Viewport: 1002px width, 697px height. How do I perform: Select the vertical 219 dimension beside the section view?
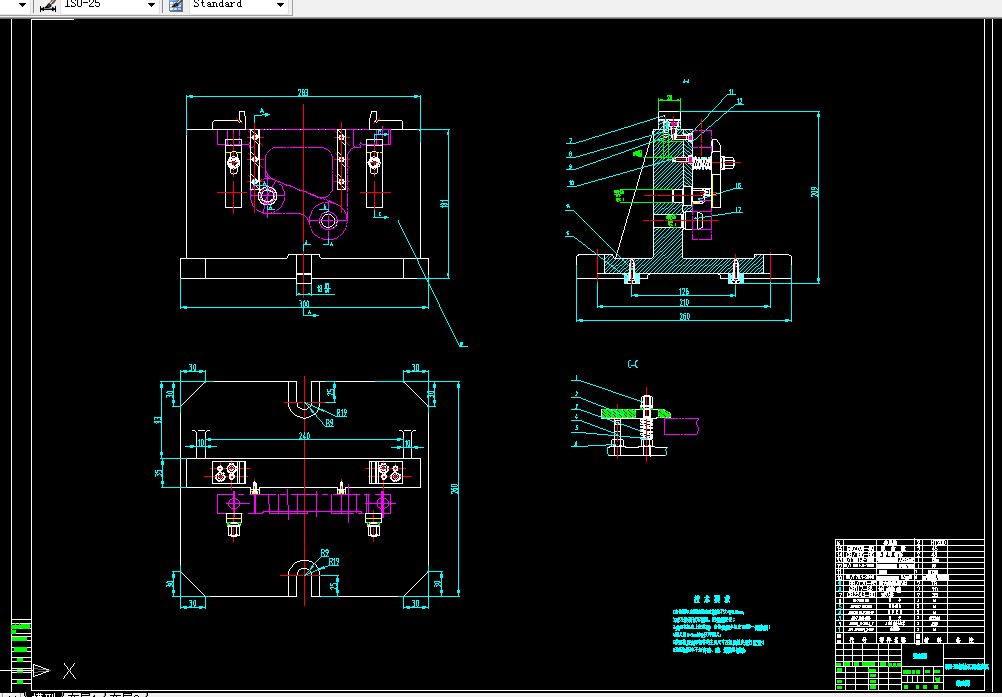click(815, 192)
